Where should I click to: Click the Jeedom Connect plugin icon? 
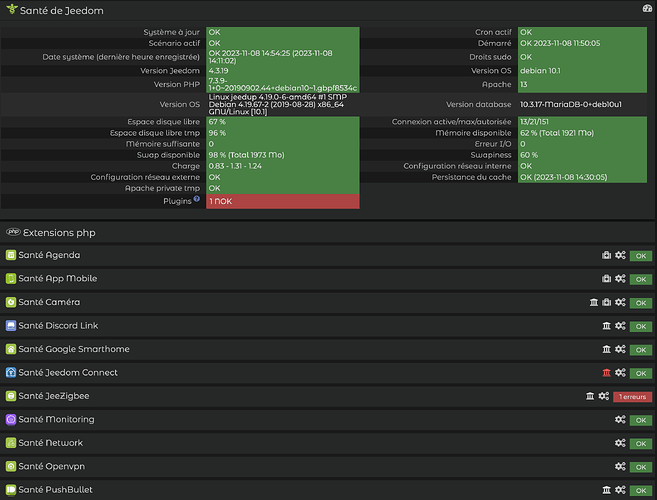11,373
